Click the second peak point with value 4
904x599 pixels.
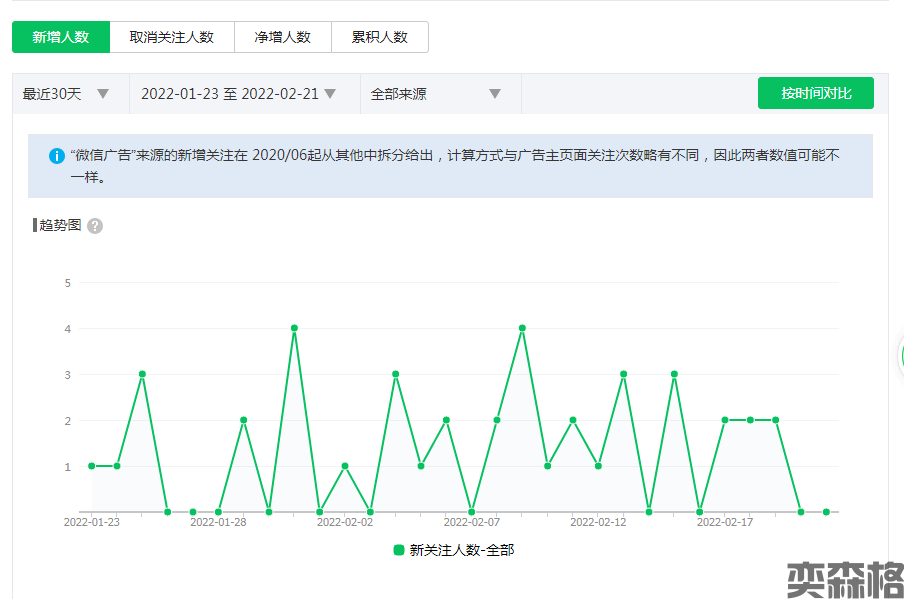click(x=522, y=328)
